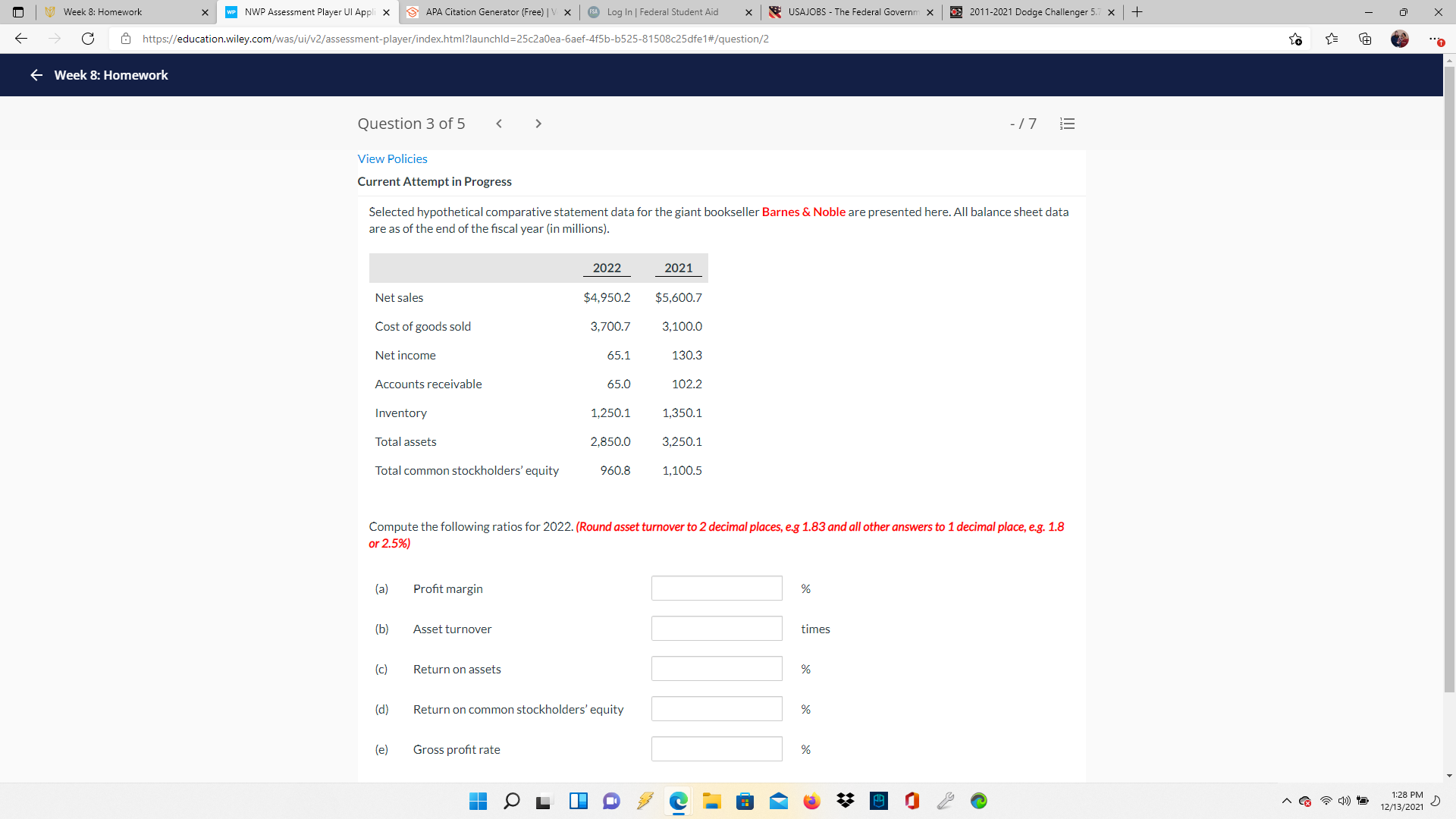Open browser favorites list icon
Image resolution: width=1456 pixels, height=819 pixels.
click(1332, 39)
